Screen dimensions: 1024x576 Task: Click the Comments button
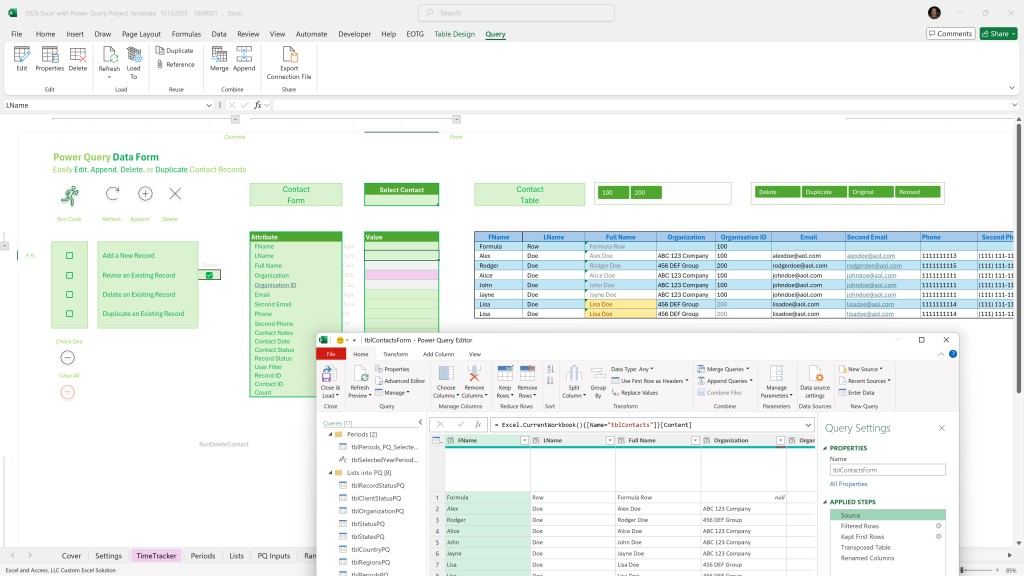[950, 33]
